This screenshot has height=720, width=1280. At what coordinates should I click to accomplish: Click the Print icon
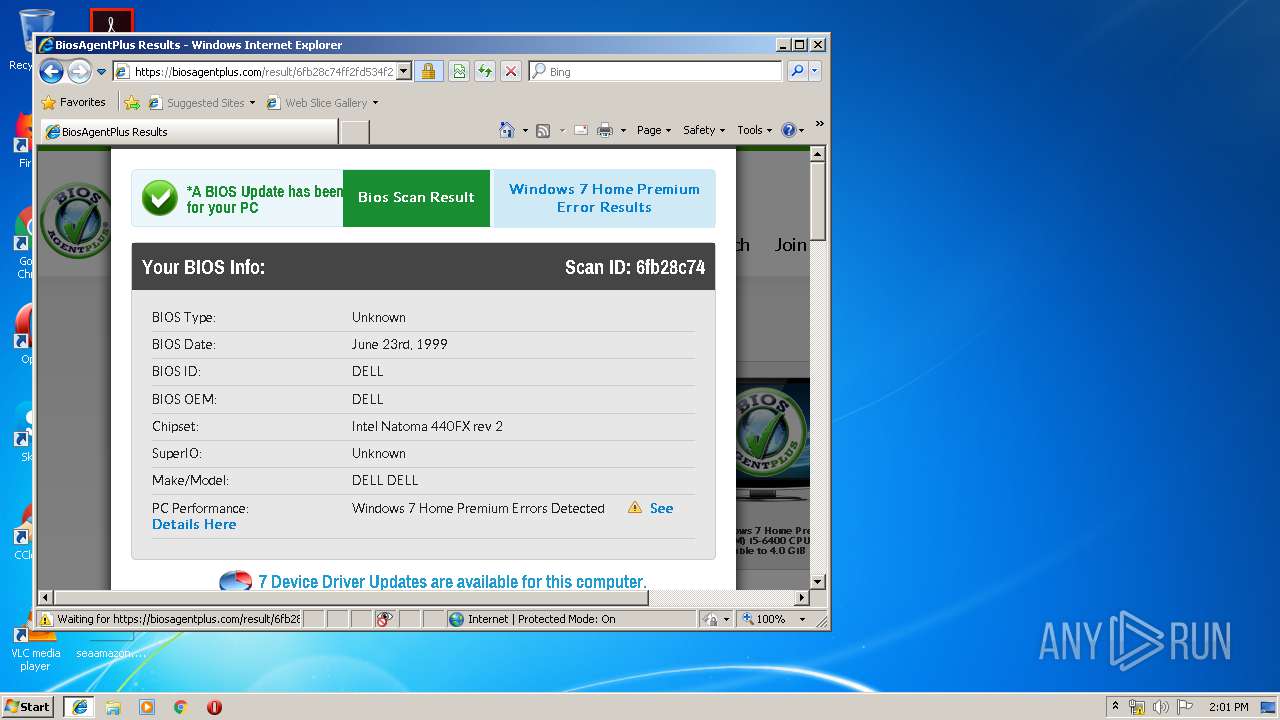click(x=604, y=130)
